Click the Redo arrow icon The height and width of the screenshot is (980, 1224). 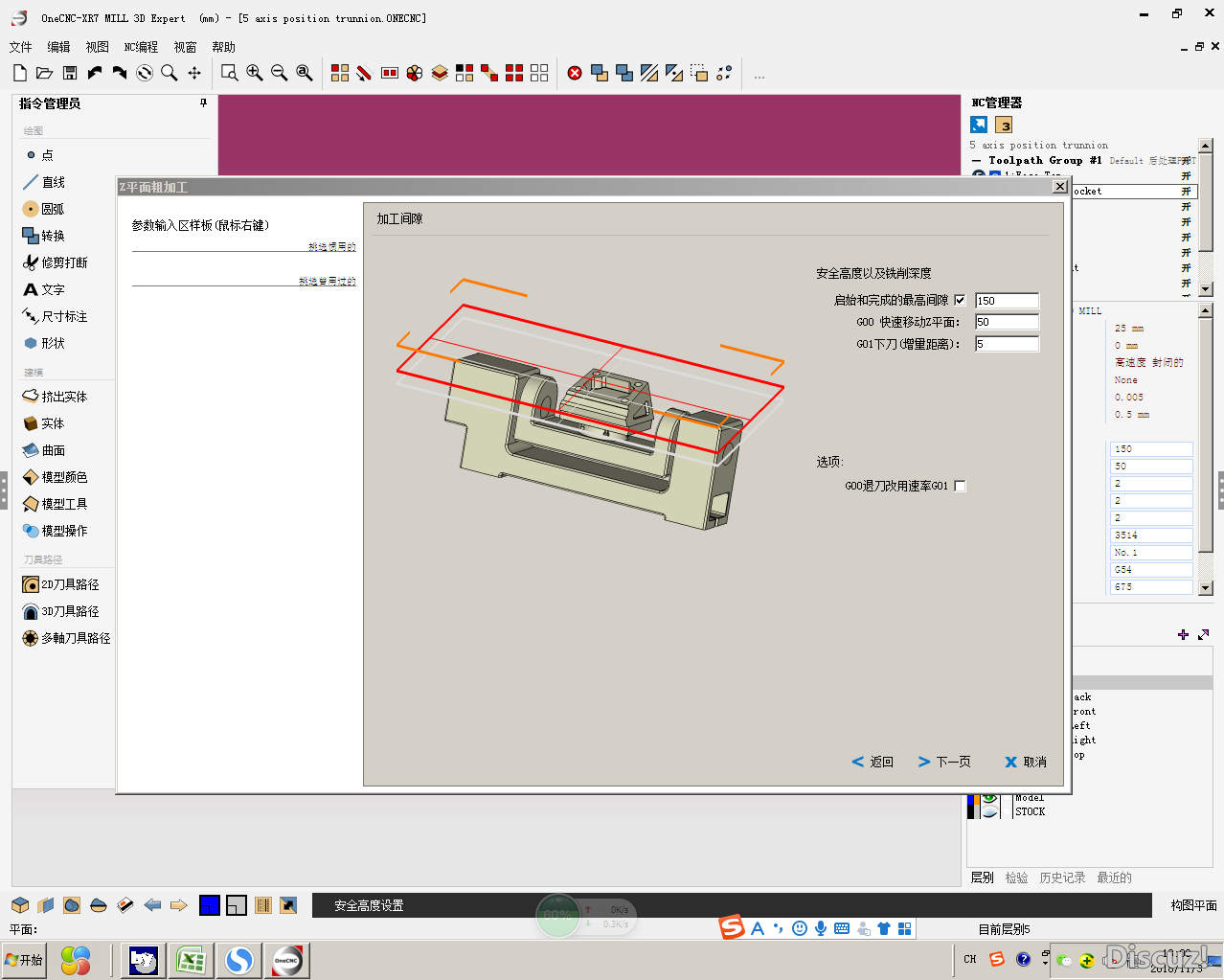click(x=120, y=73)
